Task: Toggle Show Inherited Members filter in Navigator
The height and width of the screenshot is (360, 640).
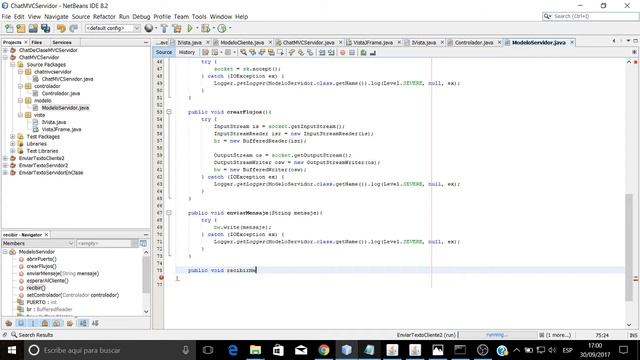Action: pos(9,323)
